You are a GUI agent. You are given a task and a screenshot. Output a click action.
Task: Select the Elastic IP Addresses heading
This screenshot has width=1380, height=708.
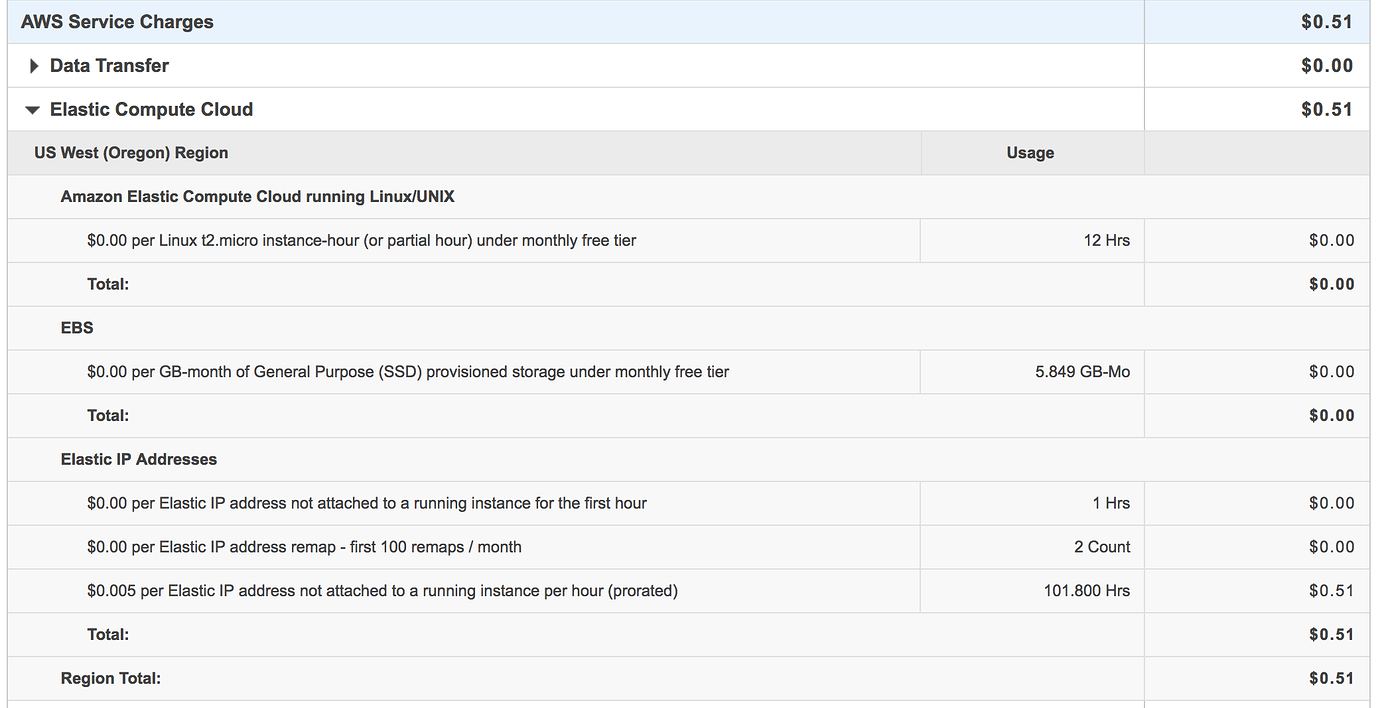point(139,459)
